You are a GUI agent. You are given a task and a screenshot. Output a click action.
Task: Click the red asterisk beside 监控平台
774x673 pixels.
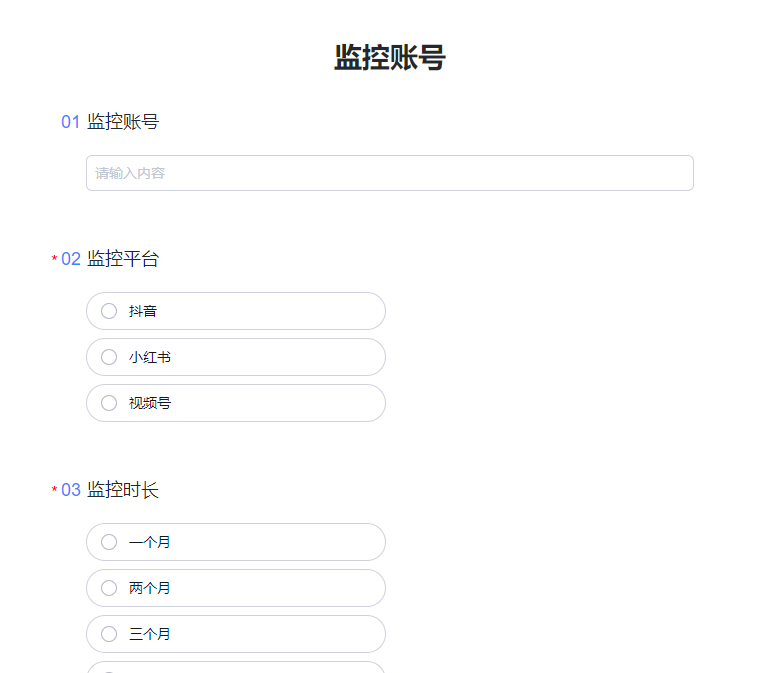54,260
